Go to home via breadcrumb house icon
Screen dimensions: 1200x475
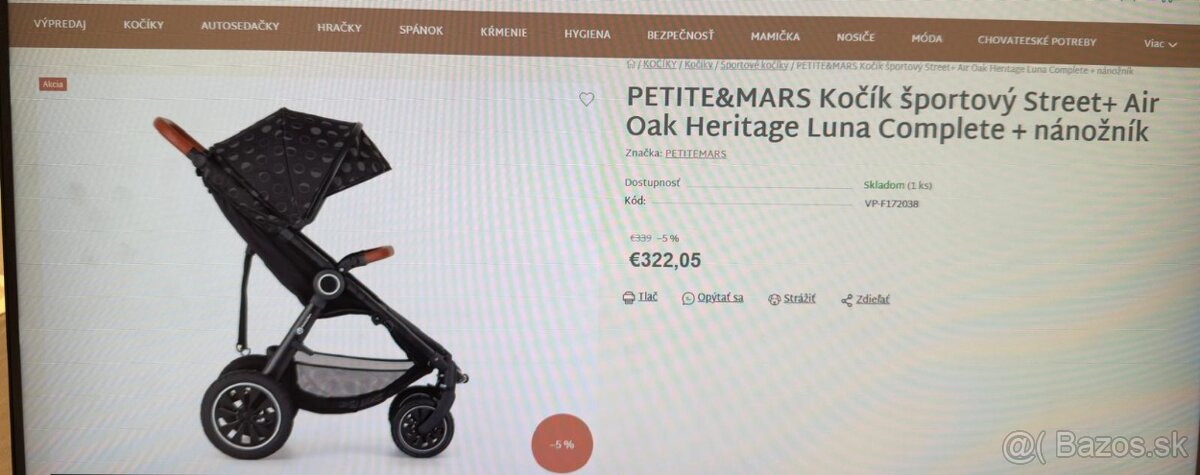pyautogui.click(x=630, y=64)
